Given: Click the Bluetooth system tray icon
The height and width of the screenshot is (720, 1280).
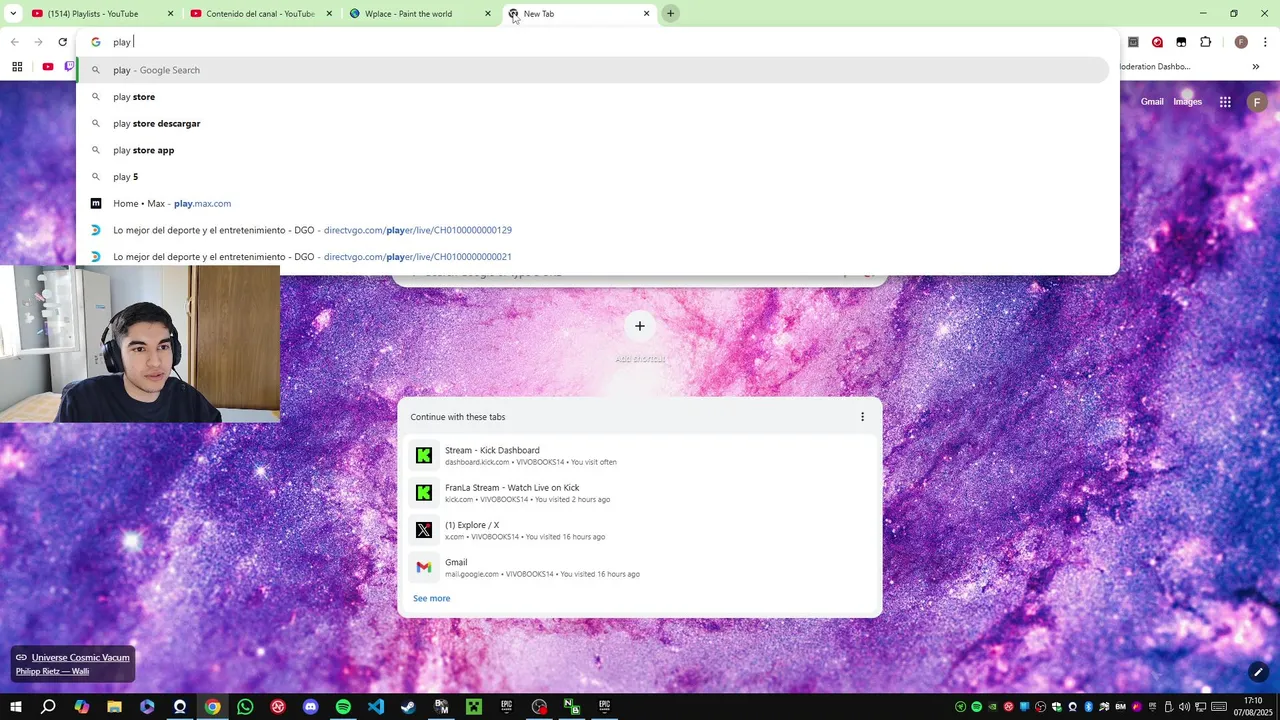Looking at the screenshot, I should [1088, 707].
